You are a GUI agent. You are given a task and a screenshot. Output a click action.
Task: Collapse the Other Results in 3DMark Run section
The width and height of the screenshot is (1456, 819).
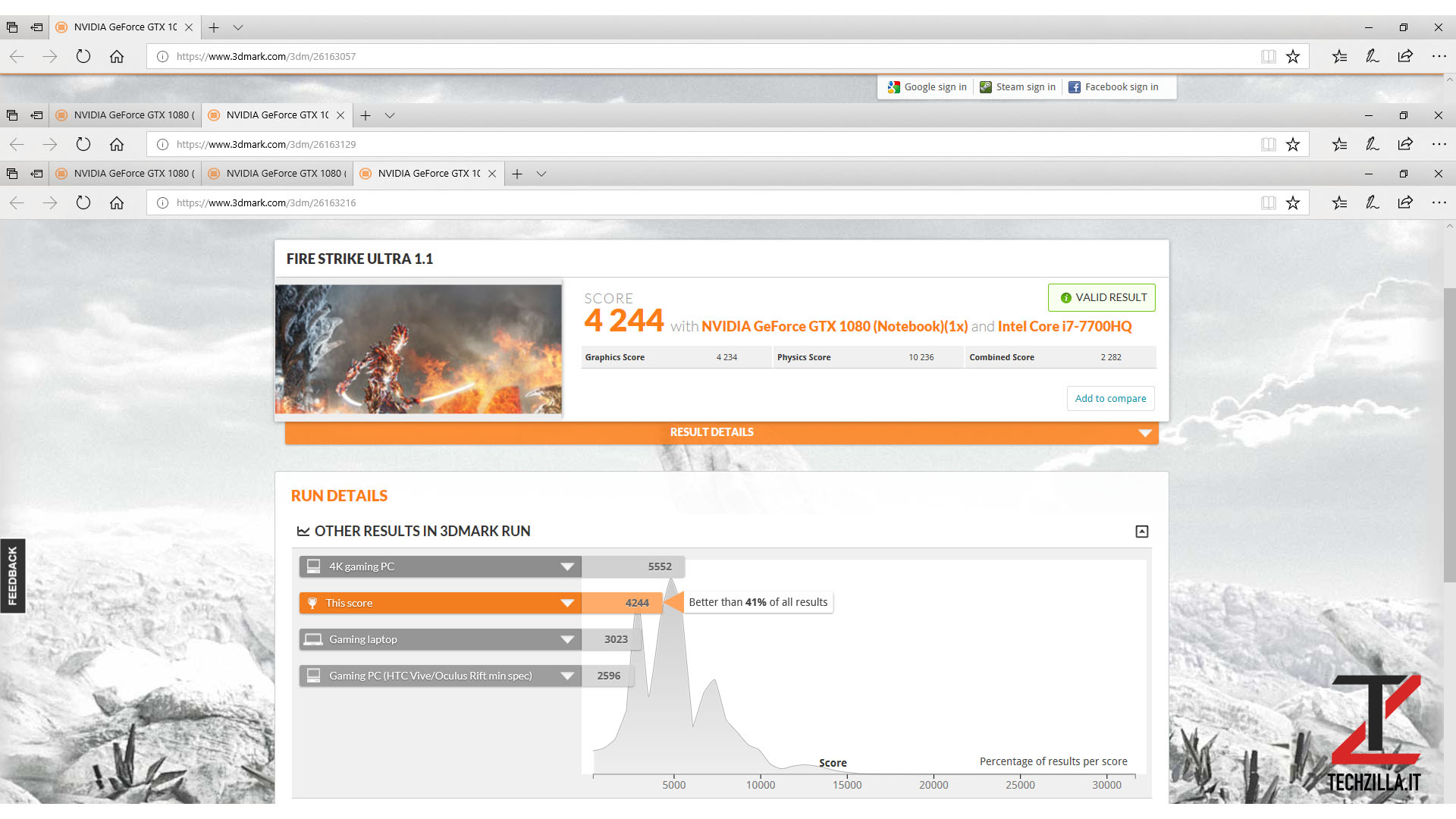tap(1141, 532)
